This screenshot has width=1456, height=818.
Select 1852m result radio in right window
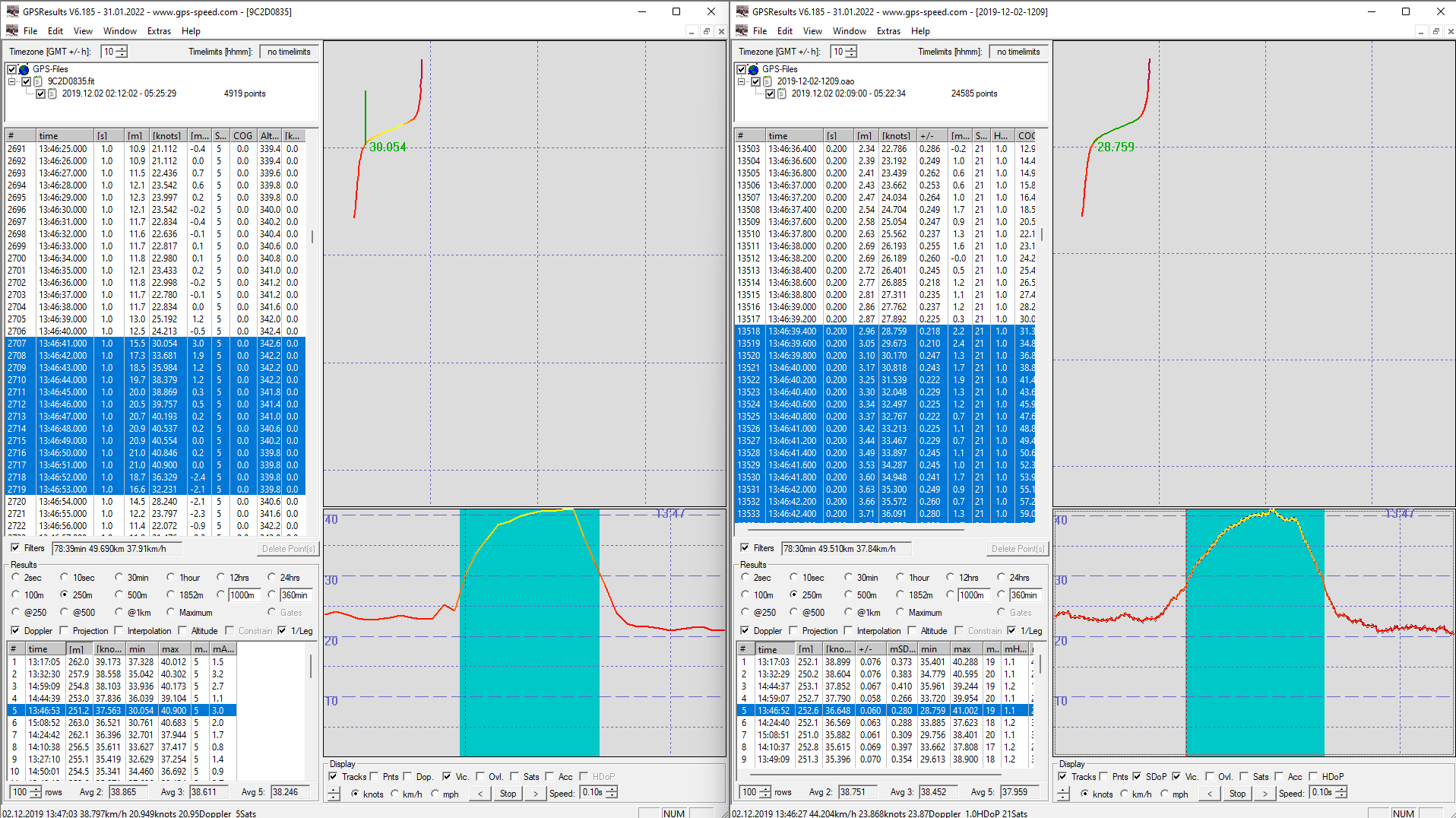click(x=900, y=594)
